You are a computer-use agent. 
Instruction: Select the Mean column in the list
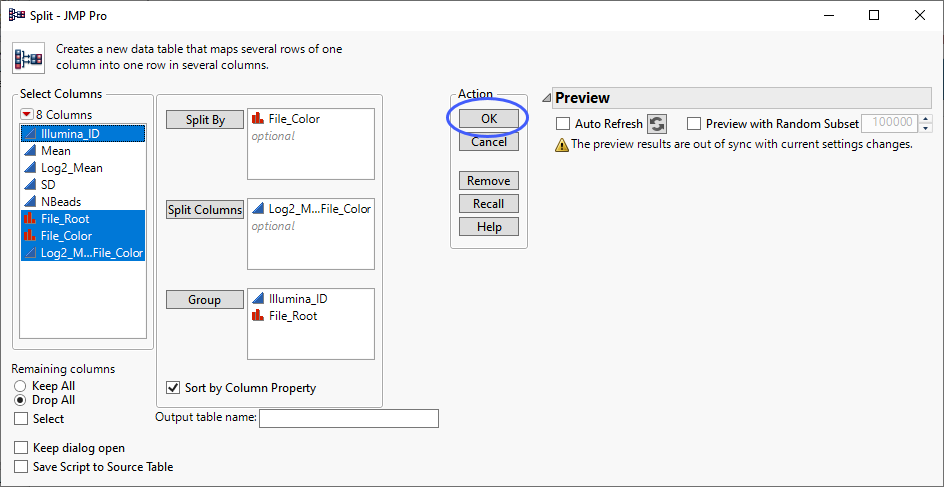56,151
